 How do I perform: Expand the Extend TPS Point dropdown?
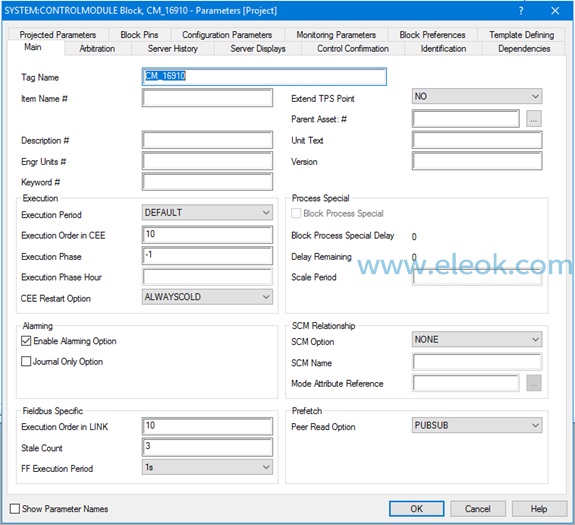click(477, 96)
